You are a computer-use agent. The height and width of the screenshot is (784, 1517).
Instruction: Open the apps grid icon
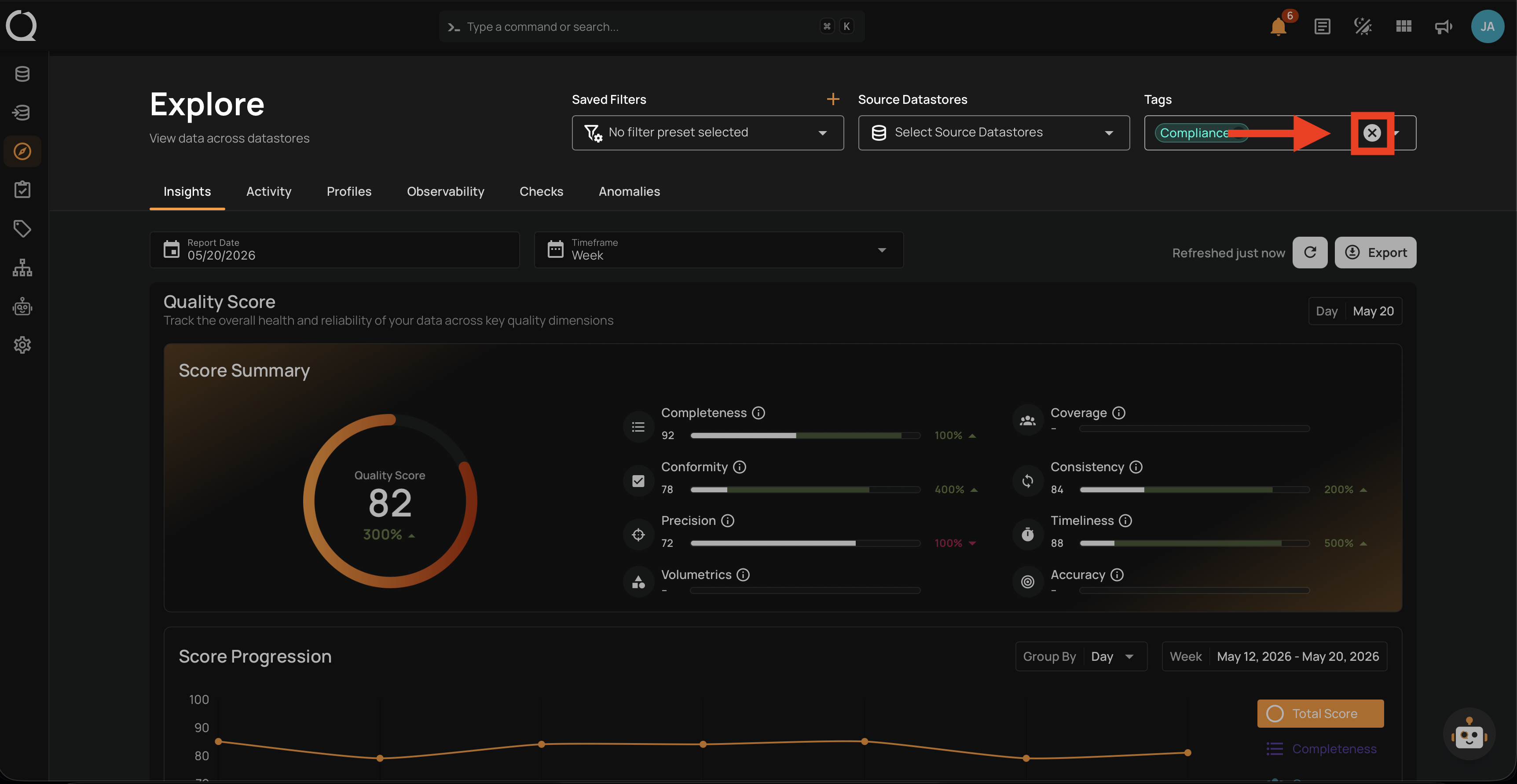point(1403,26)
